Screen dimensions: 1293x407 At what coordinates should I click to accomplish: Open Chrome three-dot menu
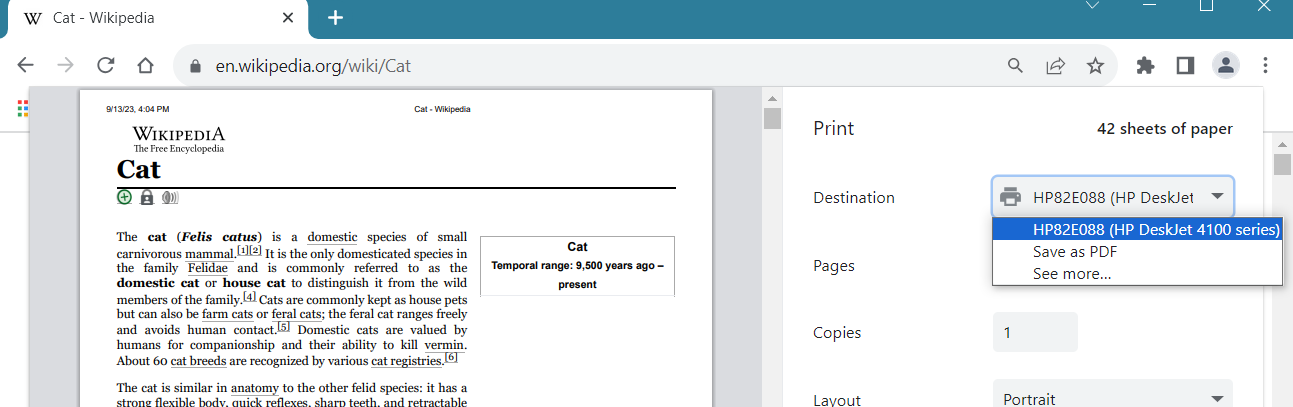point(1266,66)
